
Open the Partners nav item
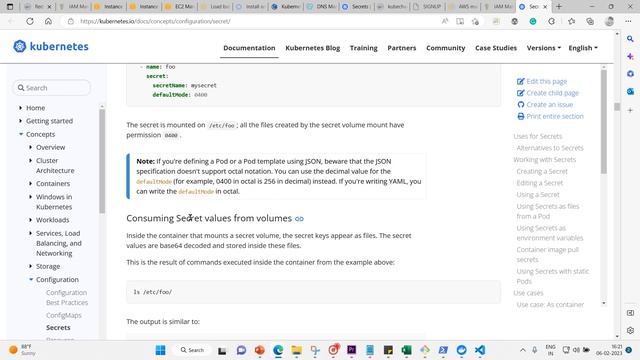[402, 48]
